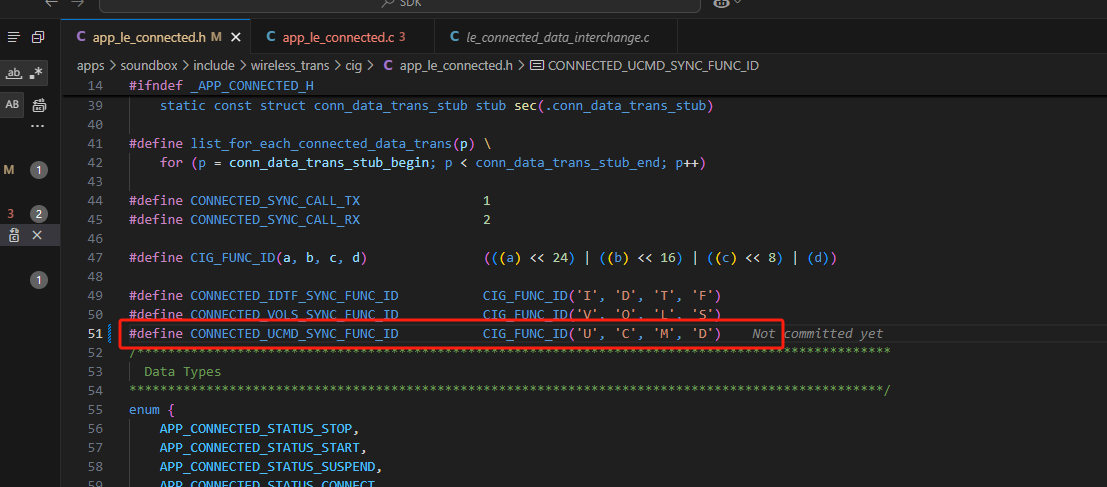
Task: Collapse all results icon in sidebar
Action: pyautogui.click(x=38, y=37)
